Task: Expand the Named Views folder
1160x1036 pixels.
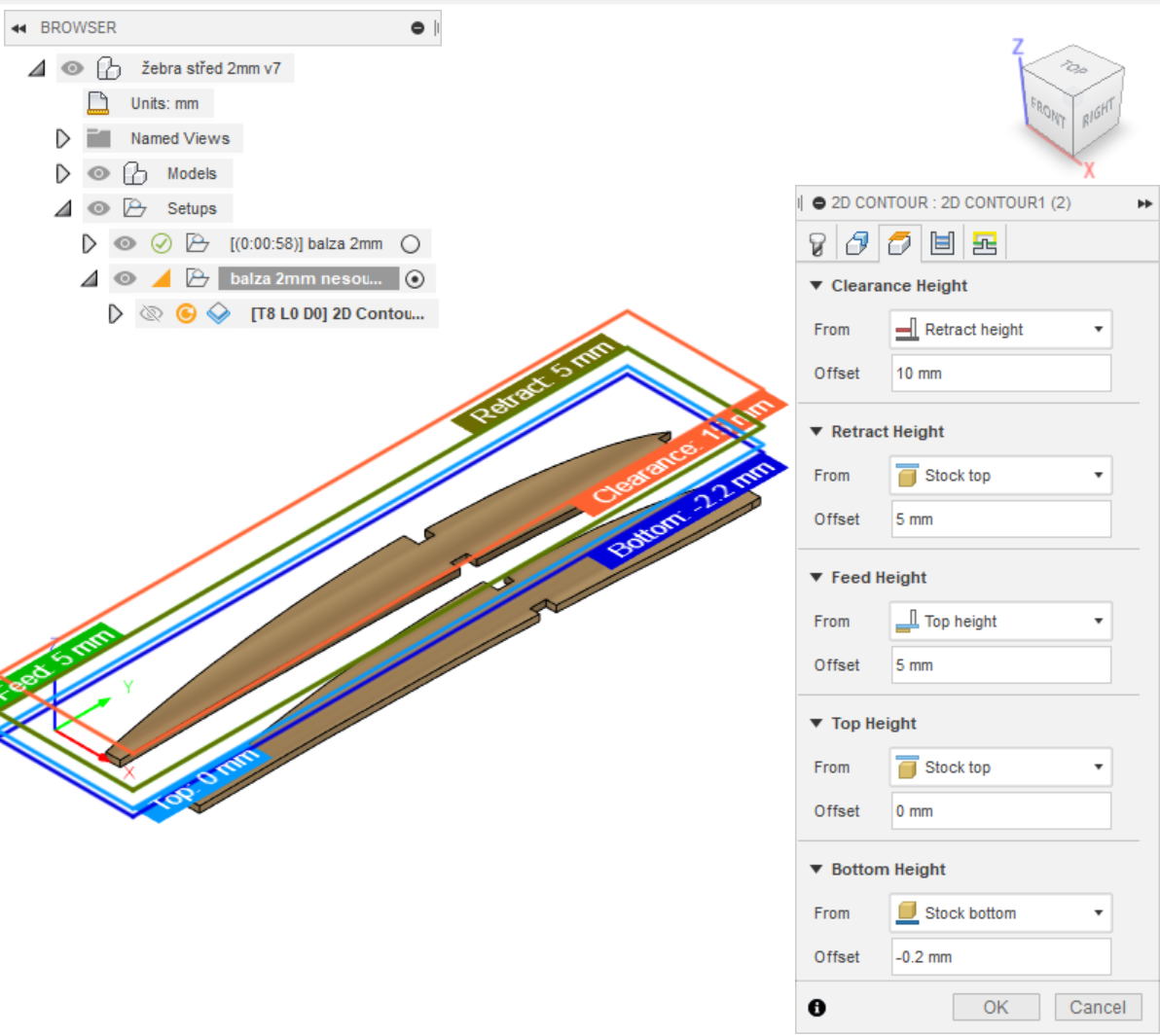Action: pyautogui.click(x=63, y=139)
